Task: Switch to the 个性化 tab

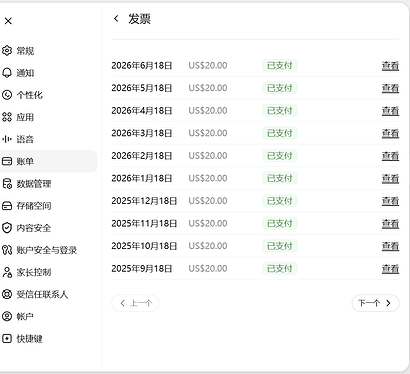Action: (49, 95)
